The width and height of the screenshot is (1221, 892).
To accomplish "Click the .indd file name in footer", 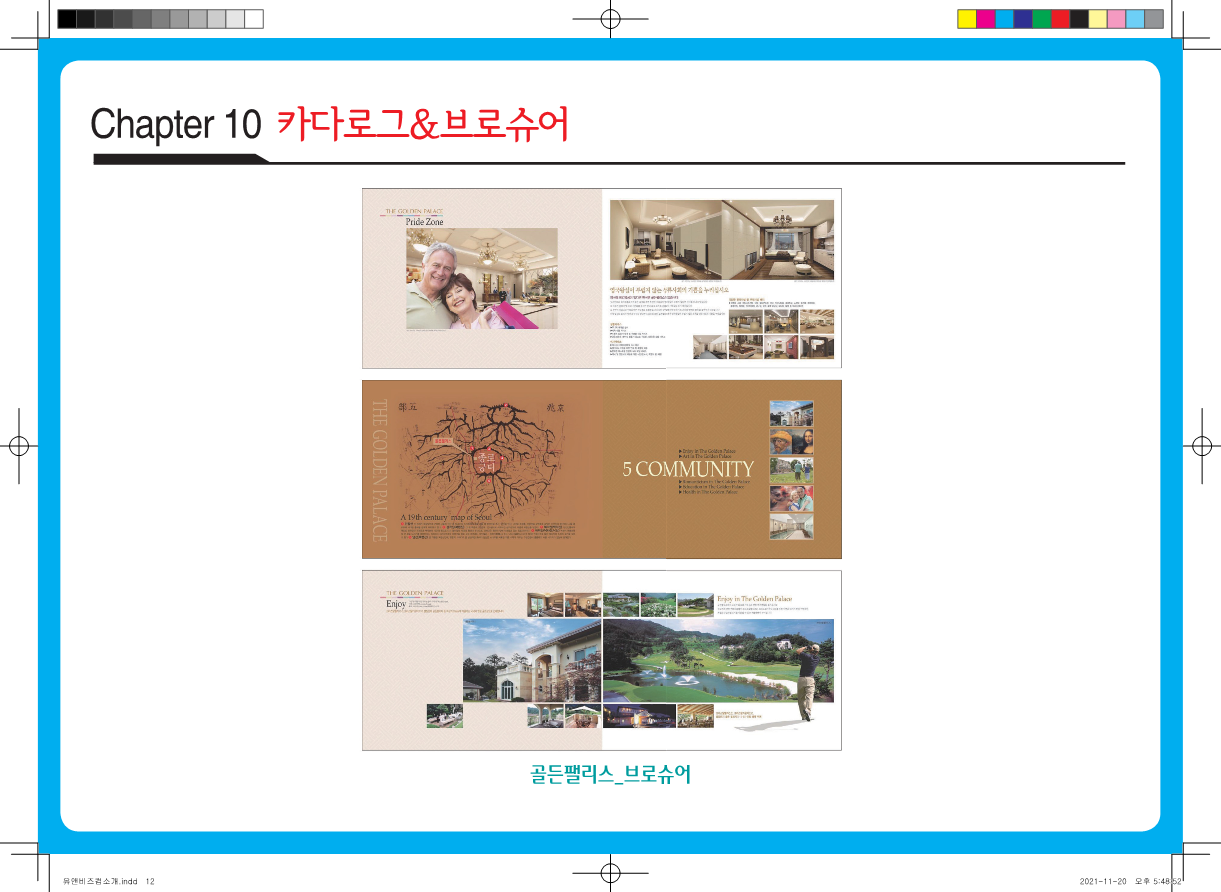I will coord(99,881).
